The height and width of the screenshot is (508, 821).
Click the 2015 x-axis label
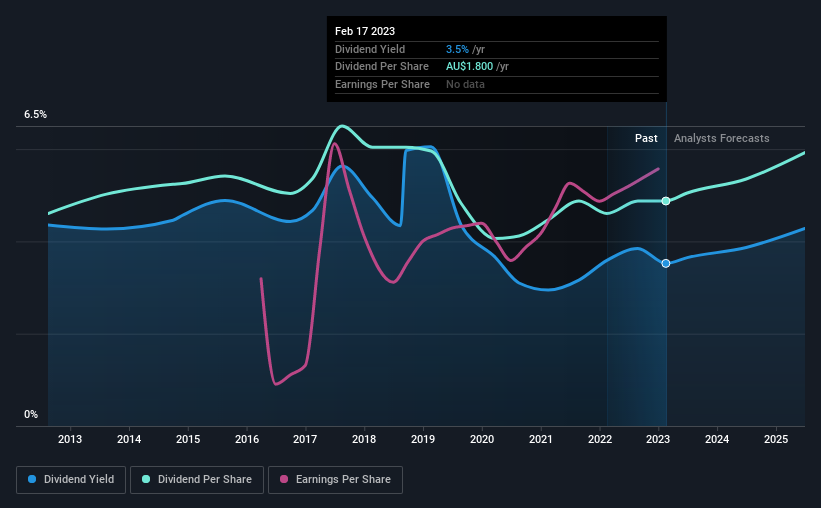coord(188,439)
